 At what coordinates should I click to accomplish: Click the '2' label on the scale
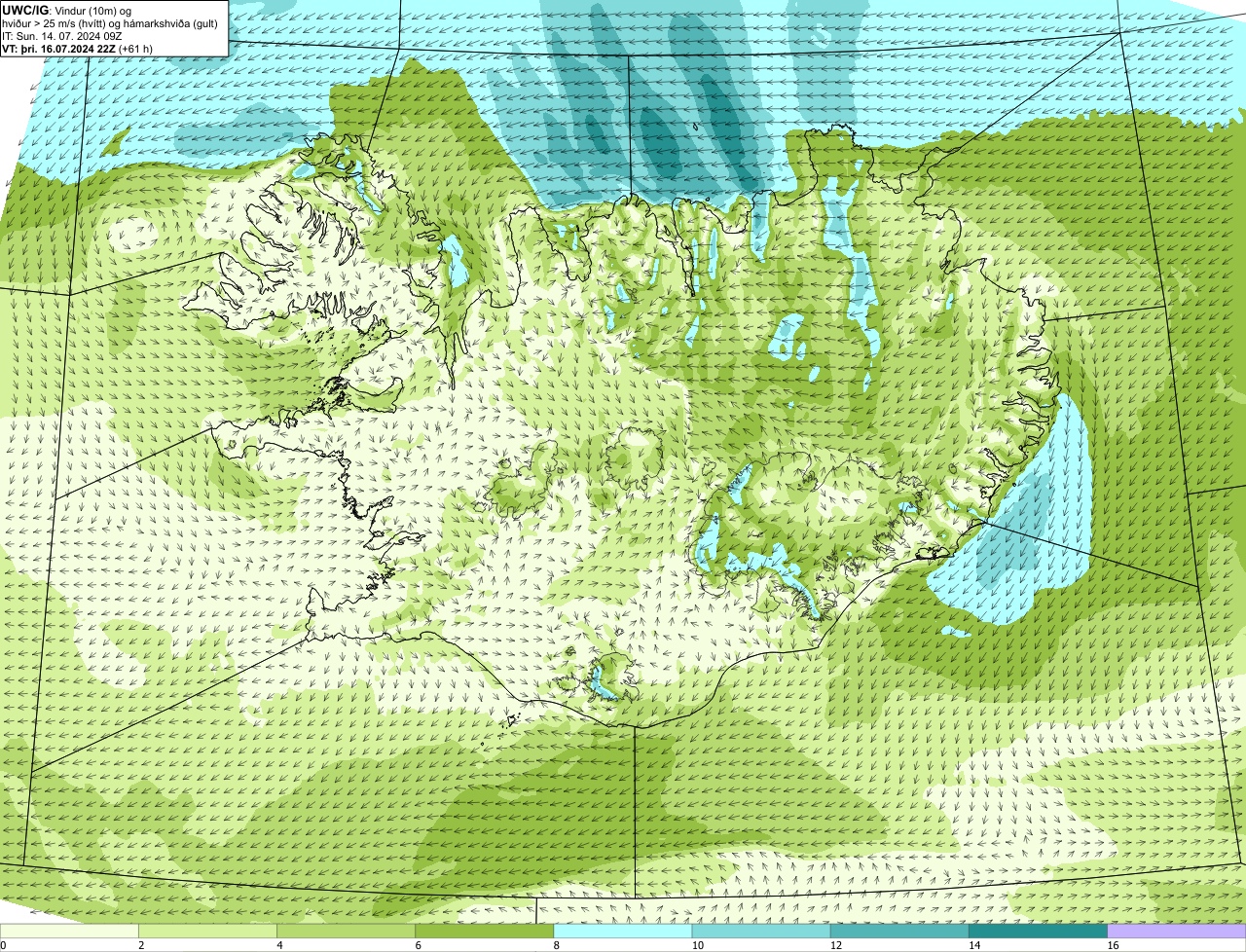tap(141, 945)
